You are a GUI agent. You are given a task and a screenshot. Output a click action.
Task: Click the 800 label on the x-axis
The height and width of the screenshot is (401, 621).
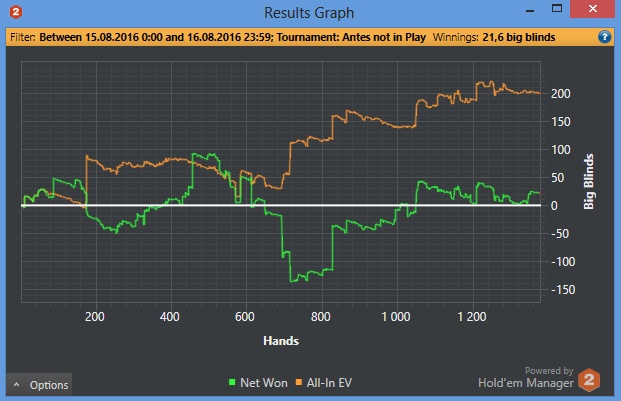[320, 317]
